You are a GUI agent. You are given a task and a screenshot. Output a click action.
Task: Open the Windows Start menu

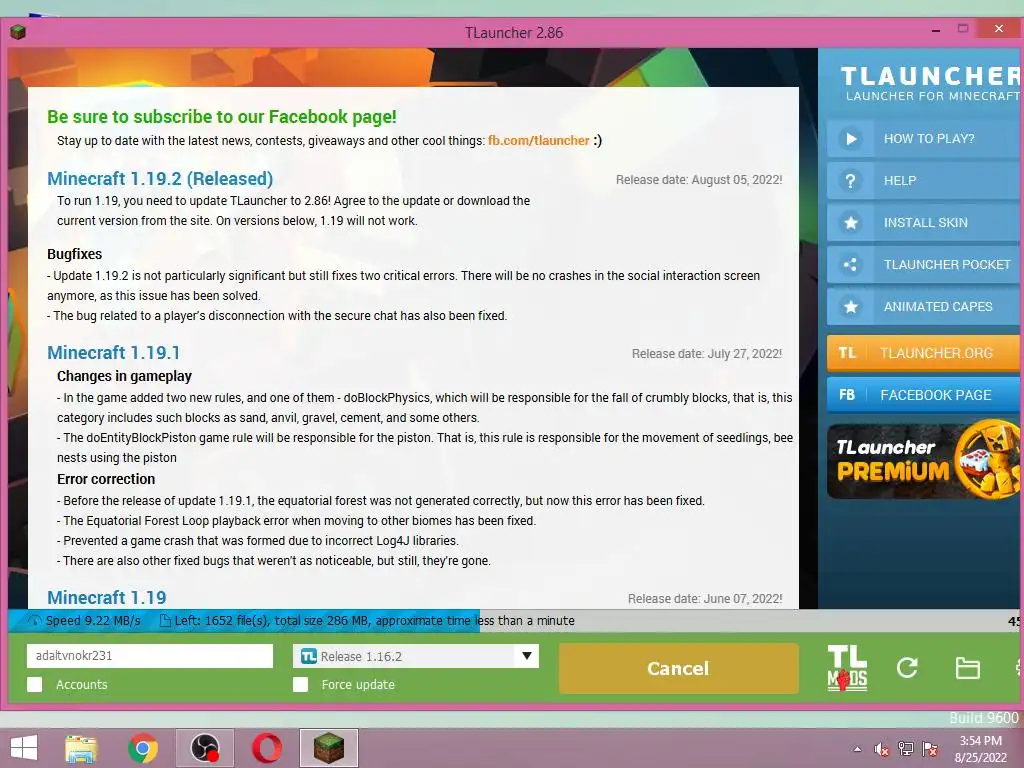pos(24,748)
